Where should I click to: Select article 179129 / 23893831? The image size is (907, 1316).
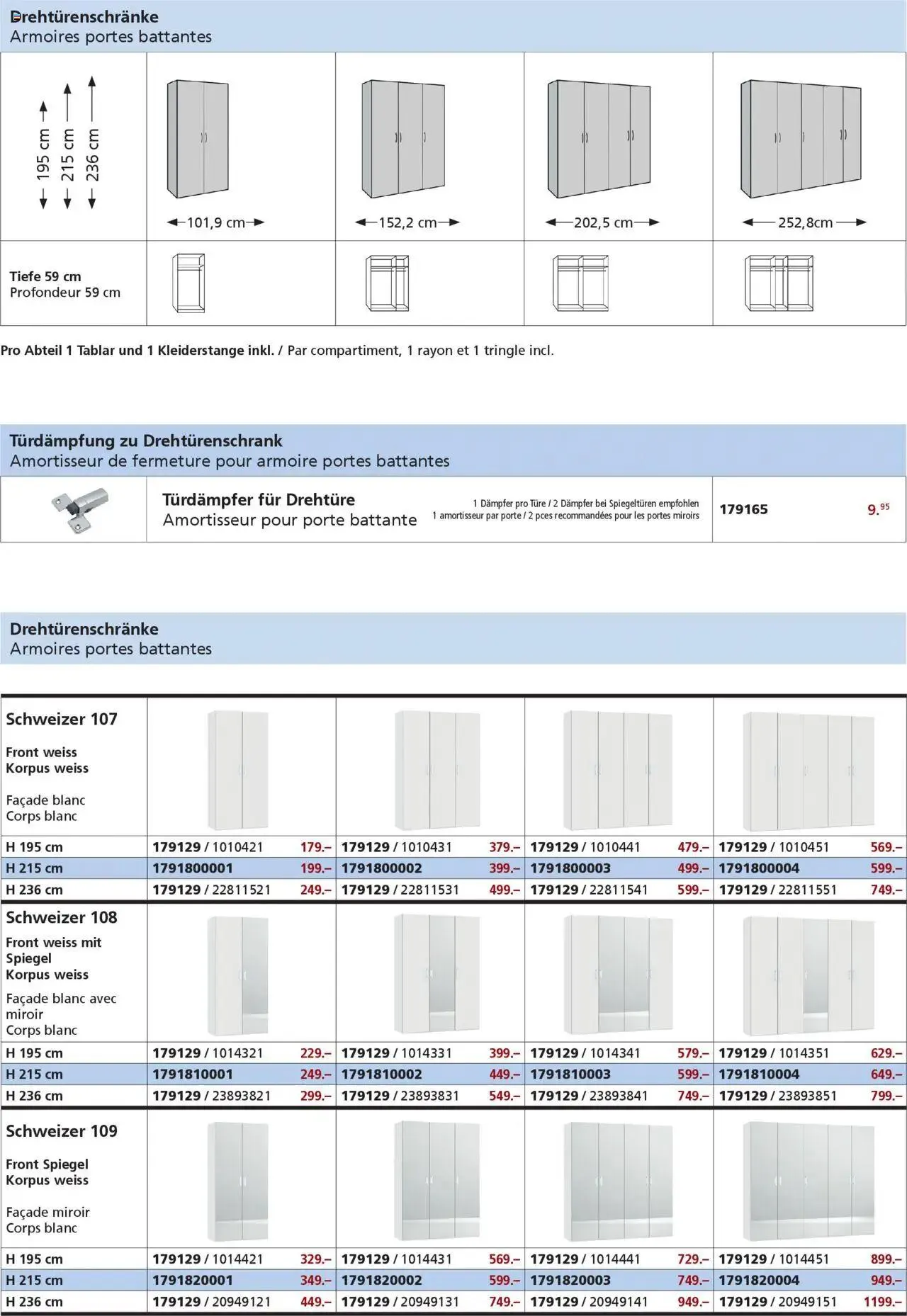click(400, 1096)
